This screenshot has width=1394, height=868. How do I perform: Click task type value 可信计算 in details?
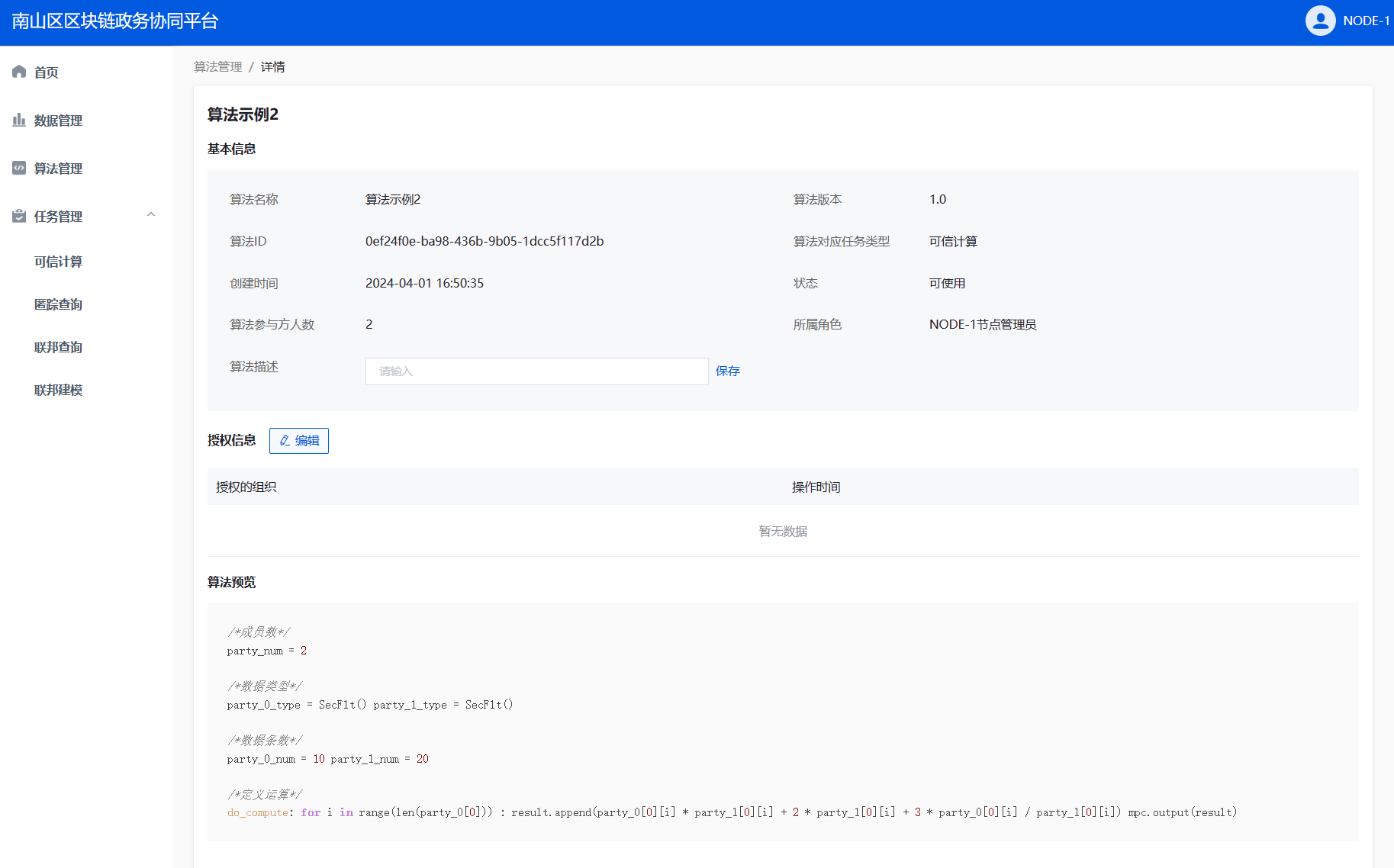[953, 242]
